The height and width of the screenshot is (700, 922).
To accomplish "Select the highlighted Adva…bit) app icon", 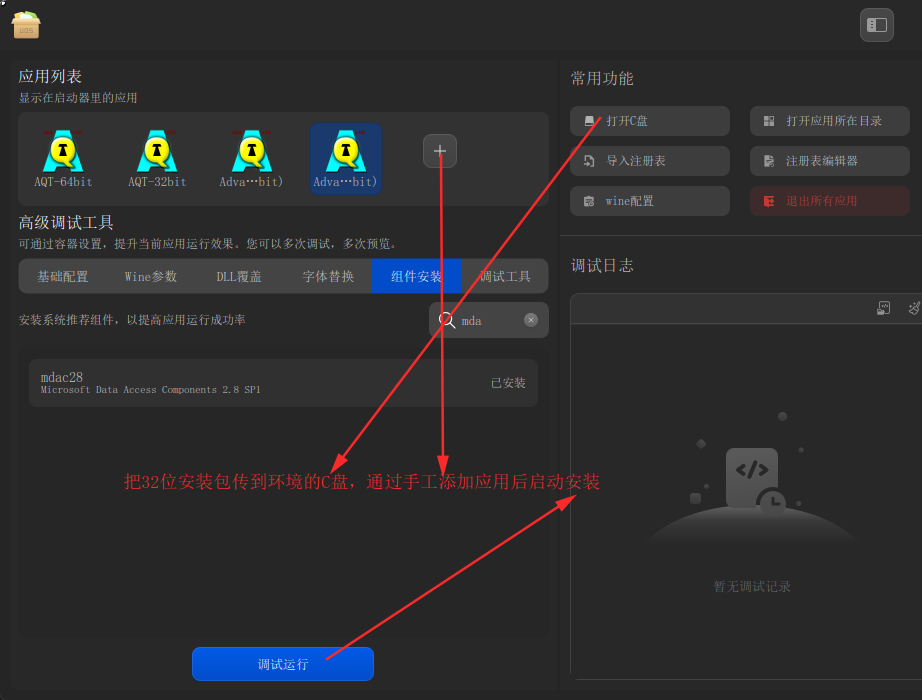I will click(x=346, y=159).
